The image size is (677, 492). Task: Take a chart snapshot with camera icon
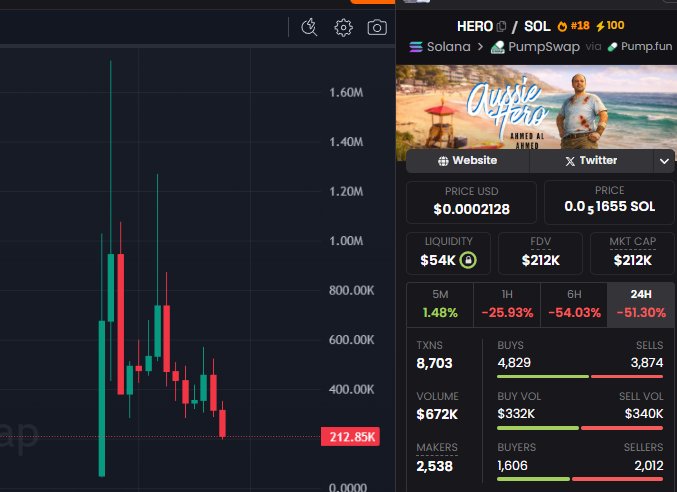(377, 28)
